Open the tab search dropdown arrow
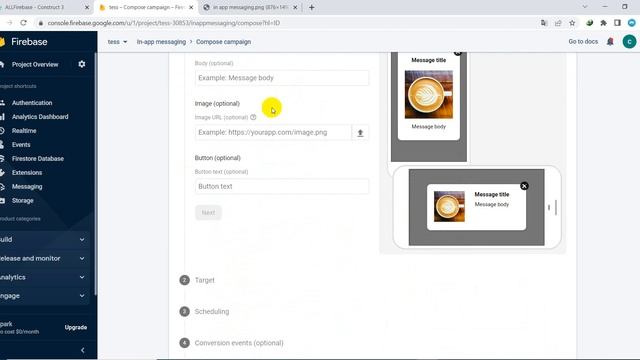This screenshot has height=360, width=640. pyautogui.click(x=585, y=7)
